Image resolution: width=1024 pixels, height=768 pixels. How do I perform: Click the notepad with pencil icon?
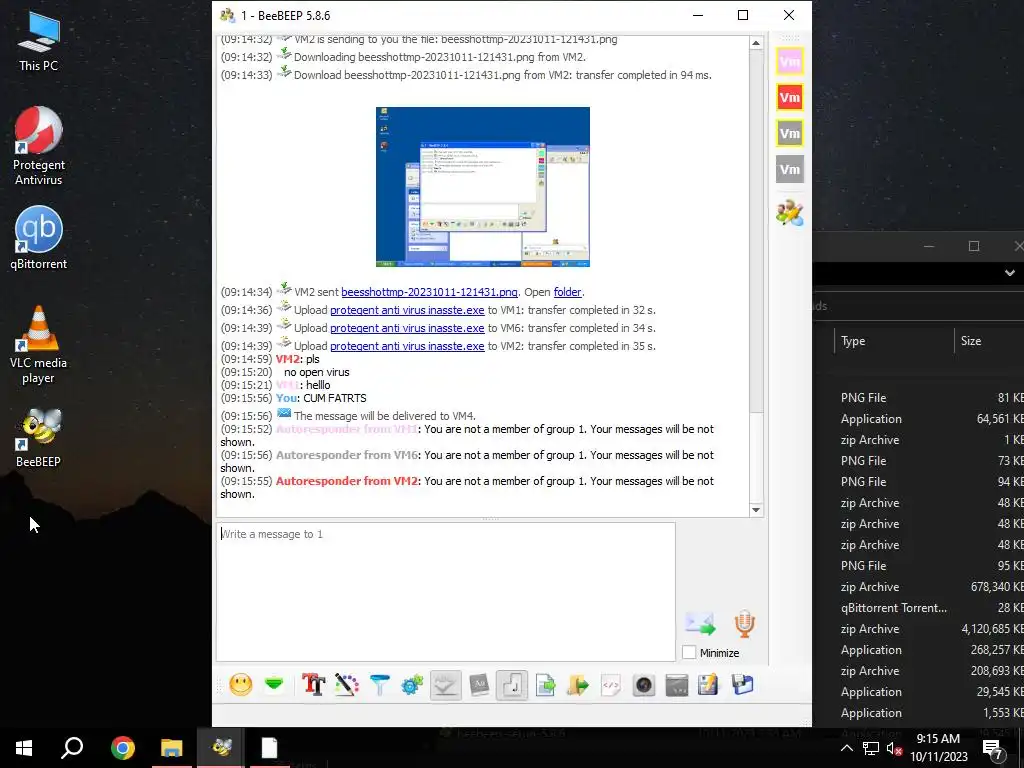pyautogui.click(x=709, y=684)
